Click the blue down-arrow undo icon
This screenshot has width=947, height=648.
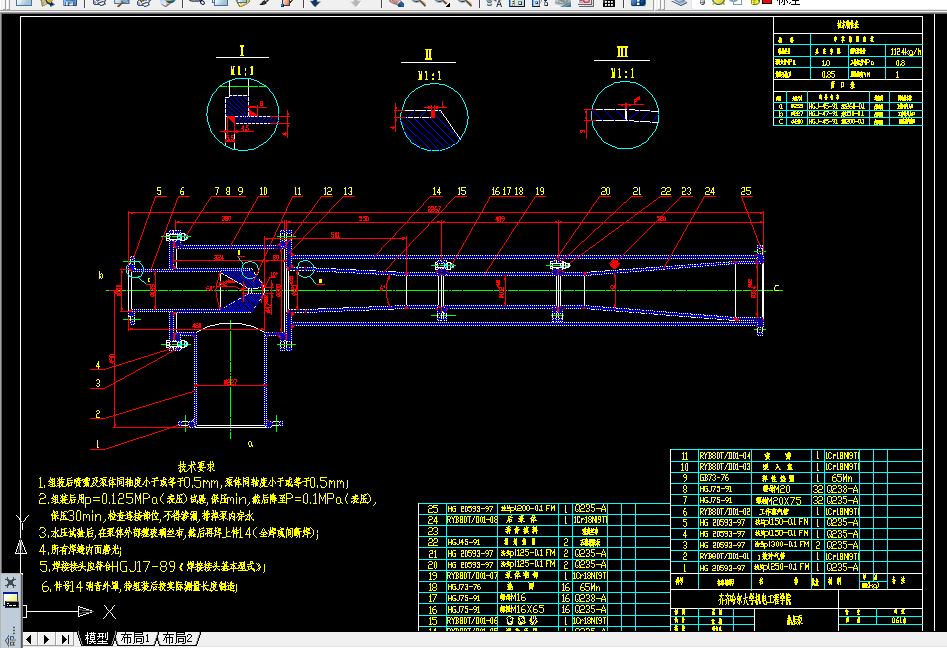pos(315,2)
